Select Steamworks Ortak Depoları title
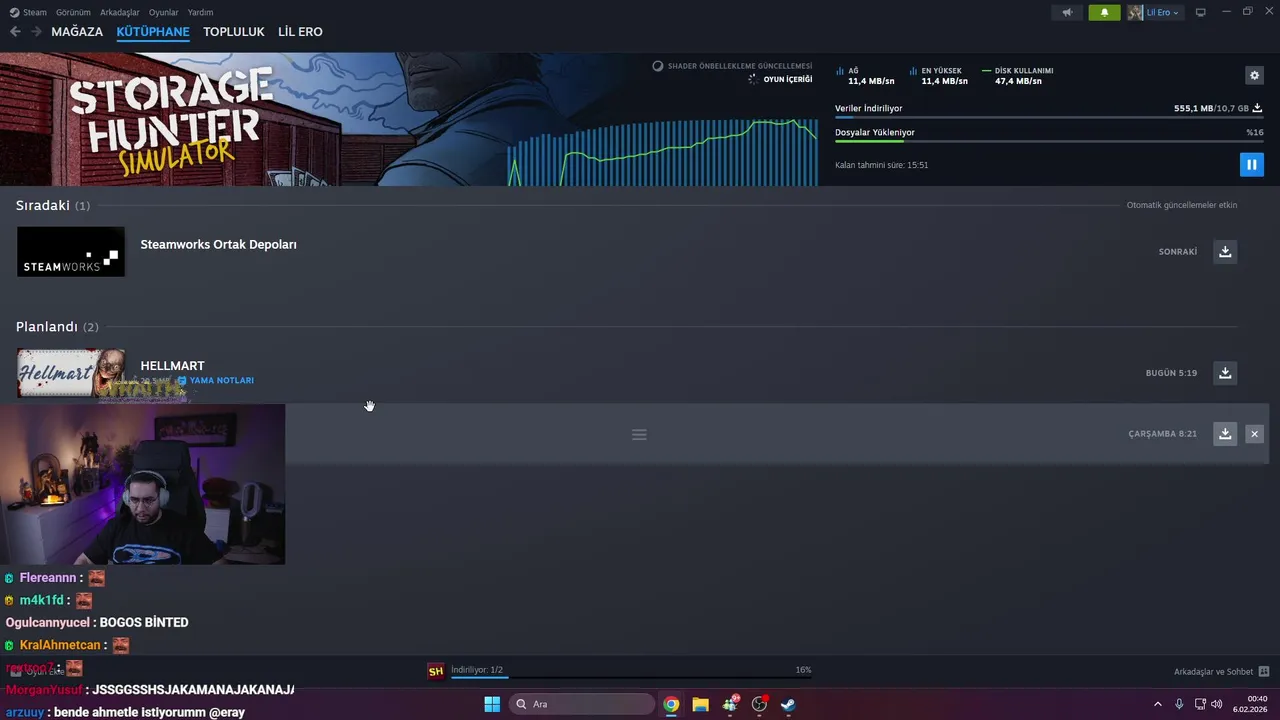The width and height of the screenshot is (1280, 720). [218, 244]
